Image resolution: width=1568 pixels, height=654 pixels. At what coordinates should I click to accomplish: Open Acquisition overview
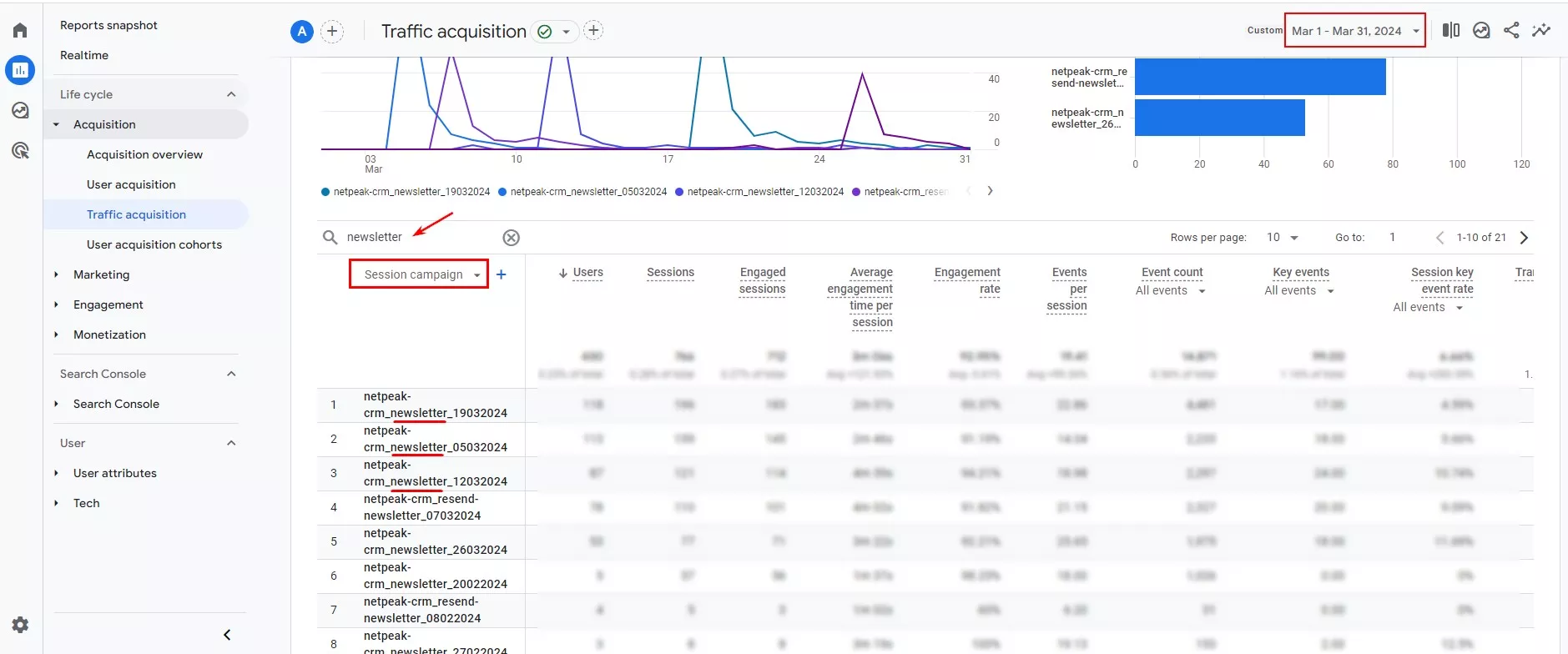[x=144, y=154]
